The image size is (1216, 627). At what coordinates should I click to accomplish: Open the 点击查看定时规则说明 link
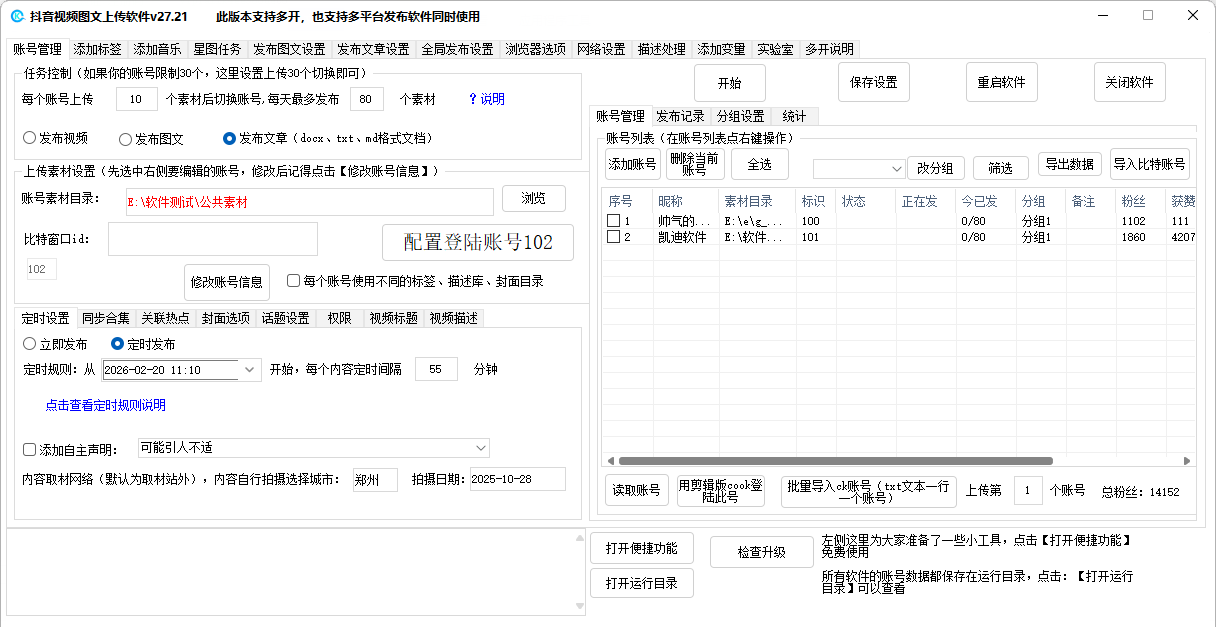[x=105, y=405]
